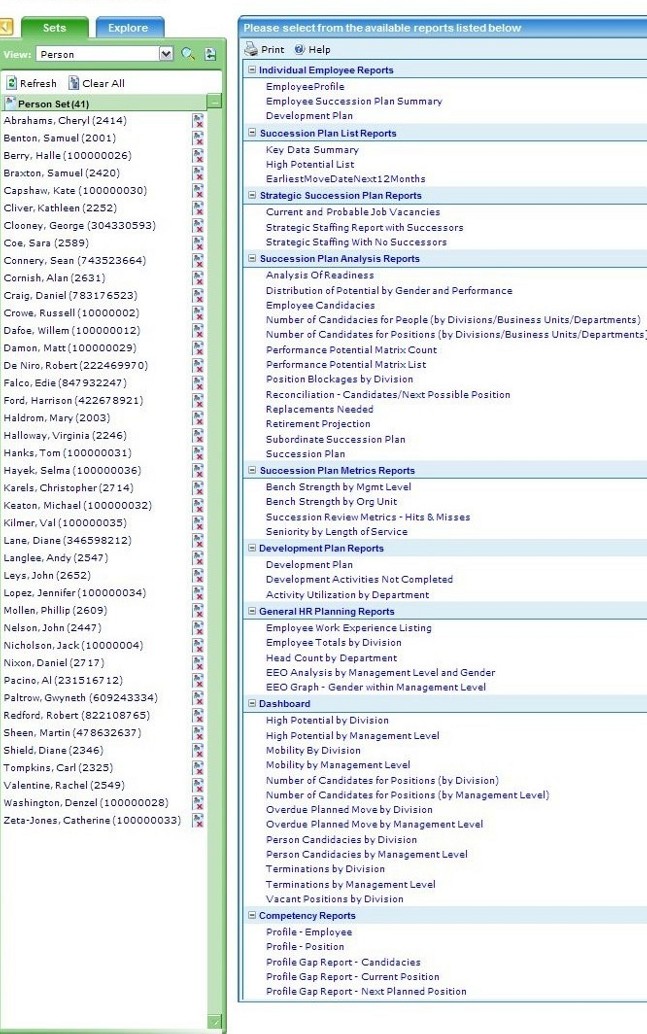Image resolution: width=647 pixels, height=1034 pixels.
Task: Switch to the Sets tab
Action: click(x=55, y=28)
